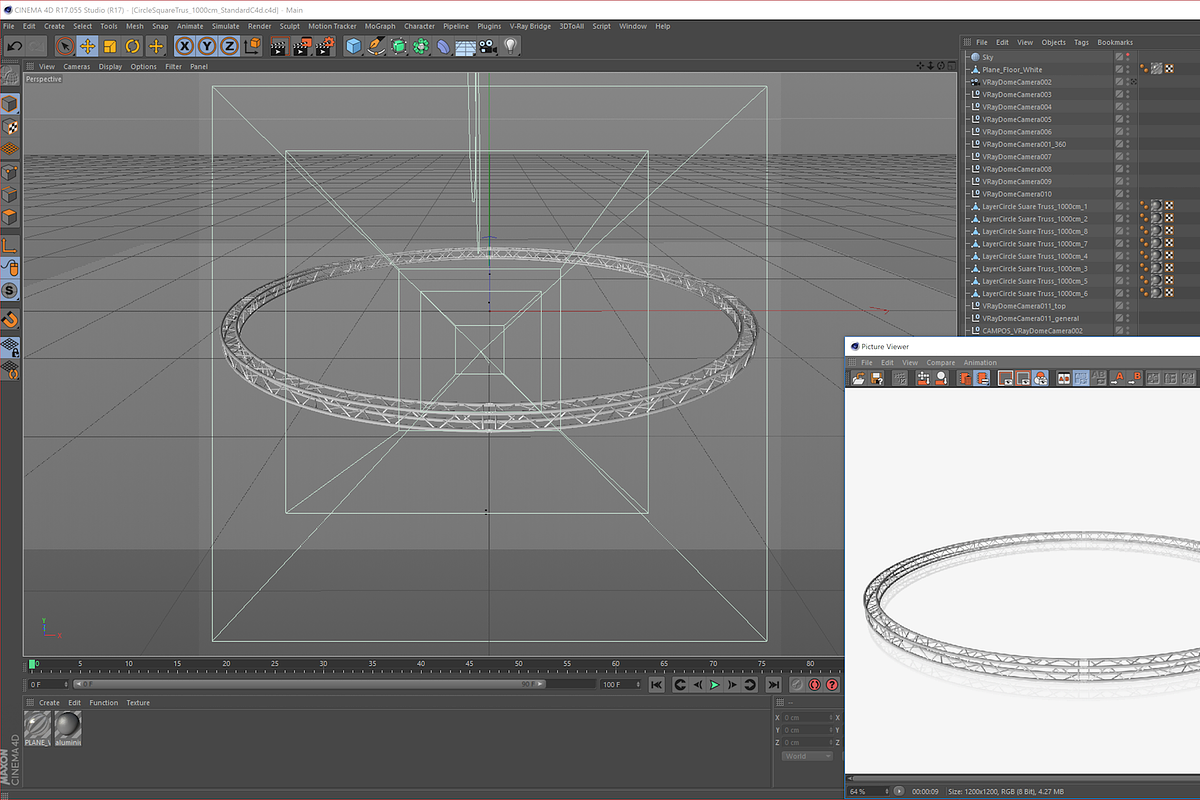The height and width of the screenshot is (800, 1200).
Task: Open Render Settings icon
Action: pyautogui.click(x=325, y=46)
